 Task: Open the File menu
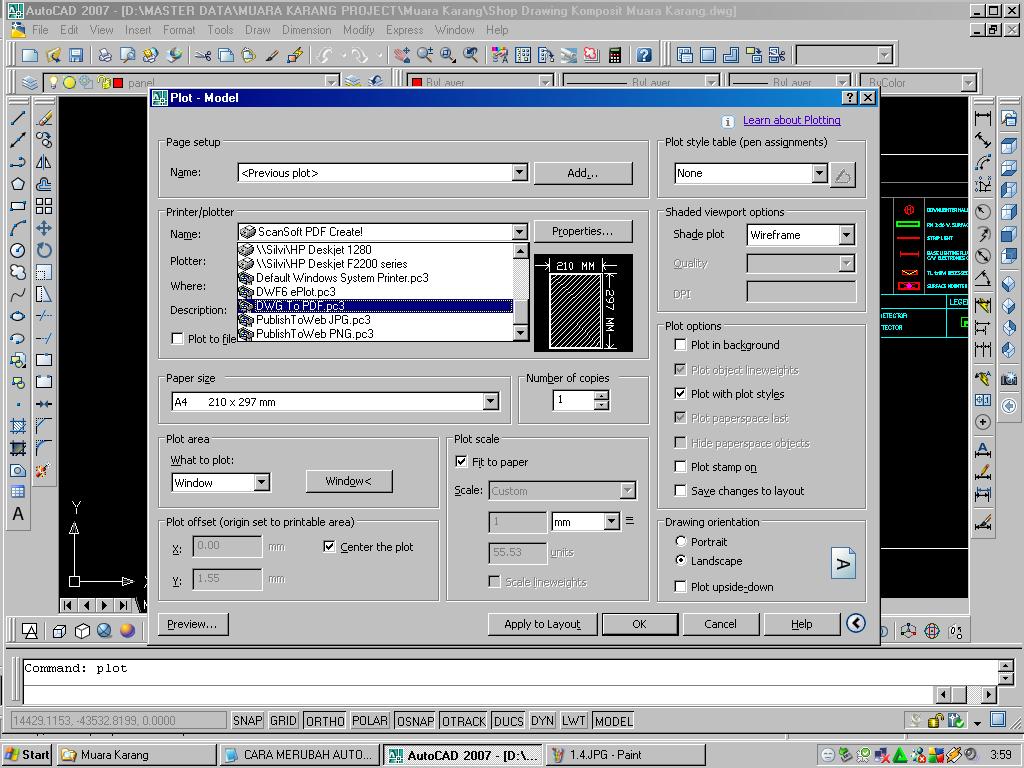[x=40, y=30]
